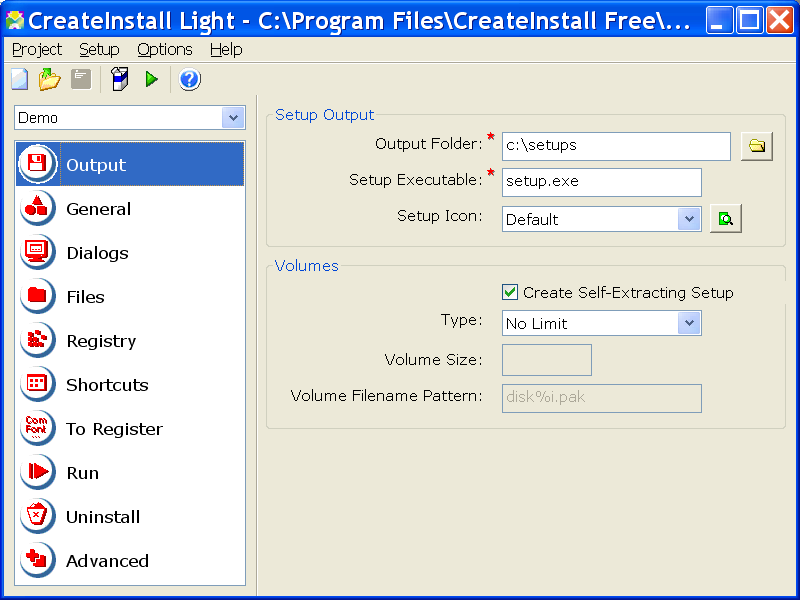Open the Project menu
Viewport: 800px width, 600px height.
point(35,48)
